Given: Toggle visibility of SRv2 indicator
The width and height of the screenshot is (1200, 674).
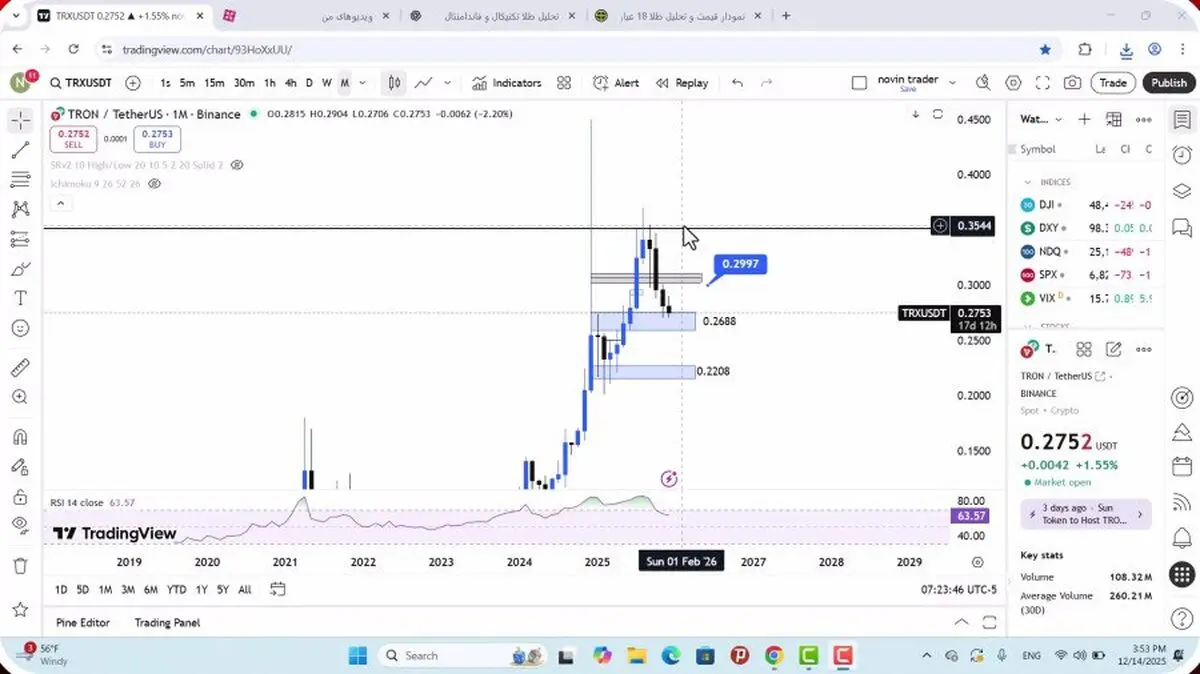Looking at the screenshot, I should click(x=236, y=164).
